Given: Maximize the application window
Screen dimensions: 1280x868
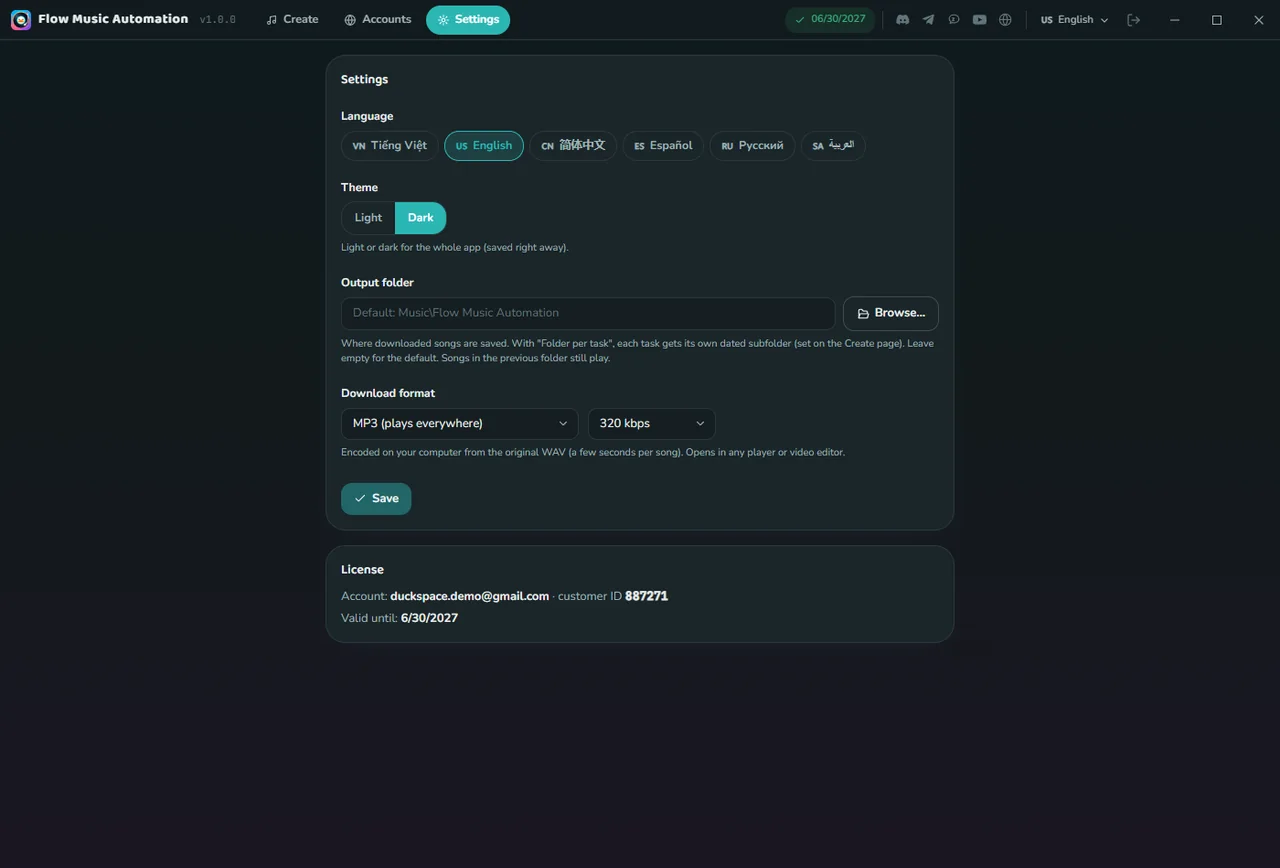Looking at the screenshot, I should (x=1217, y=20).
